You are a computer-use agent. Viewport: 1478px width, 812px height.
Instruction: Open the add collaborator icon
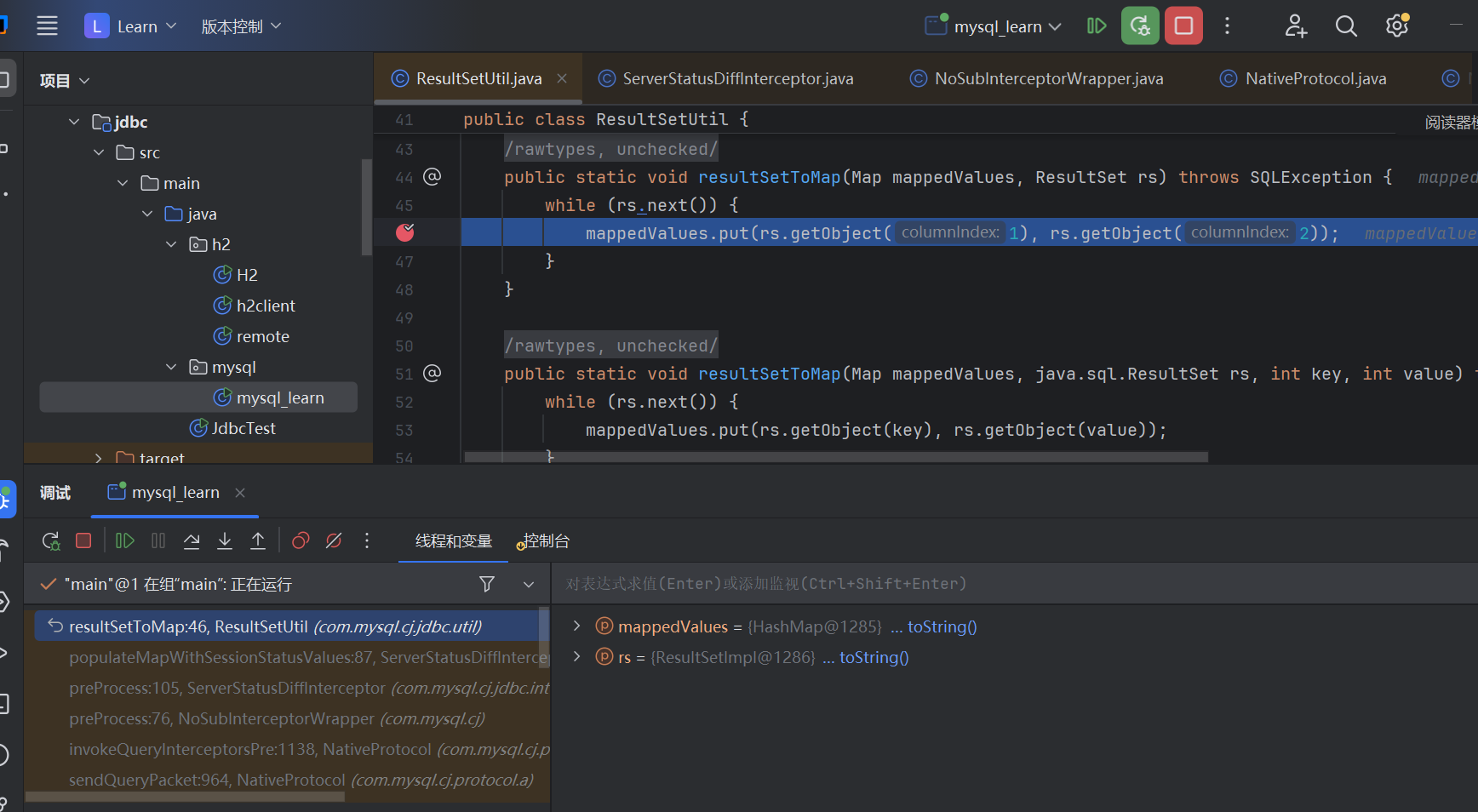[x=1296, y=26]
